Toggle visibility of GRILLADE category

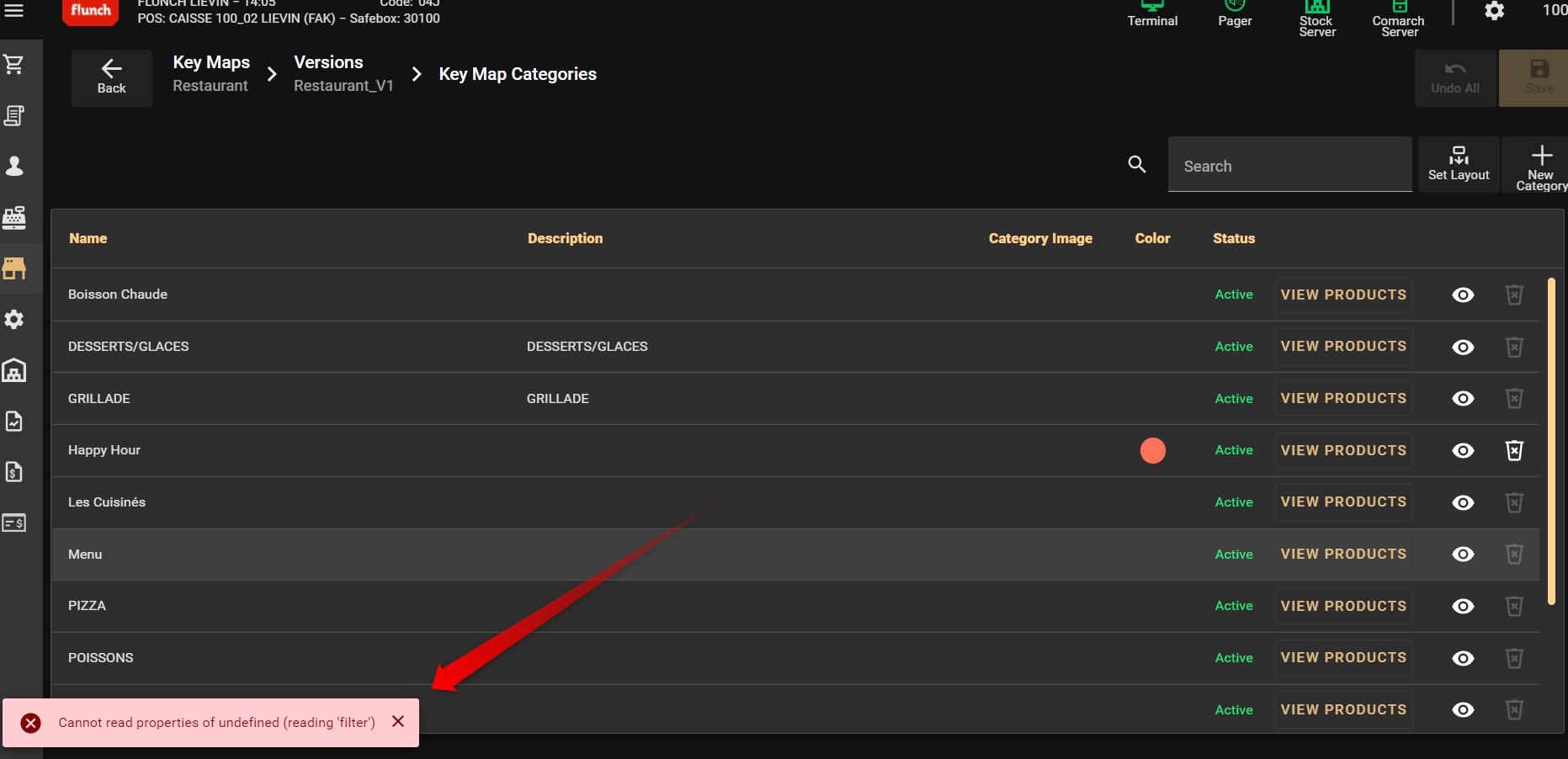click(1463, 399)
